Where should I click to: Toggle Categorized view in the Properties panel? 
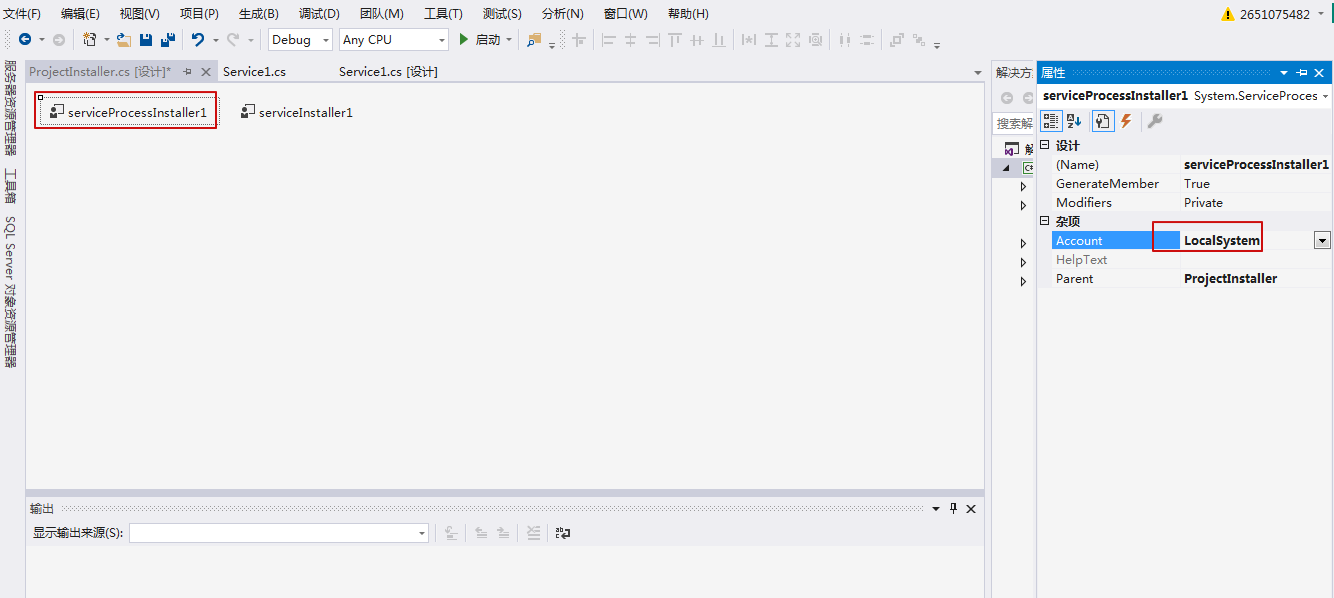(x=1051, y=121)
